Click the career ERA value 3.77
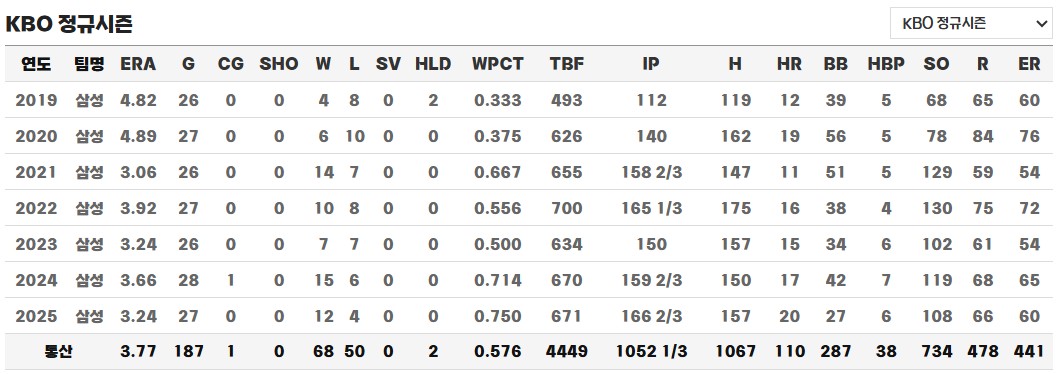Viewport: 1057px width, 374px height. tap(138, 351)
